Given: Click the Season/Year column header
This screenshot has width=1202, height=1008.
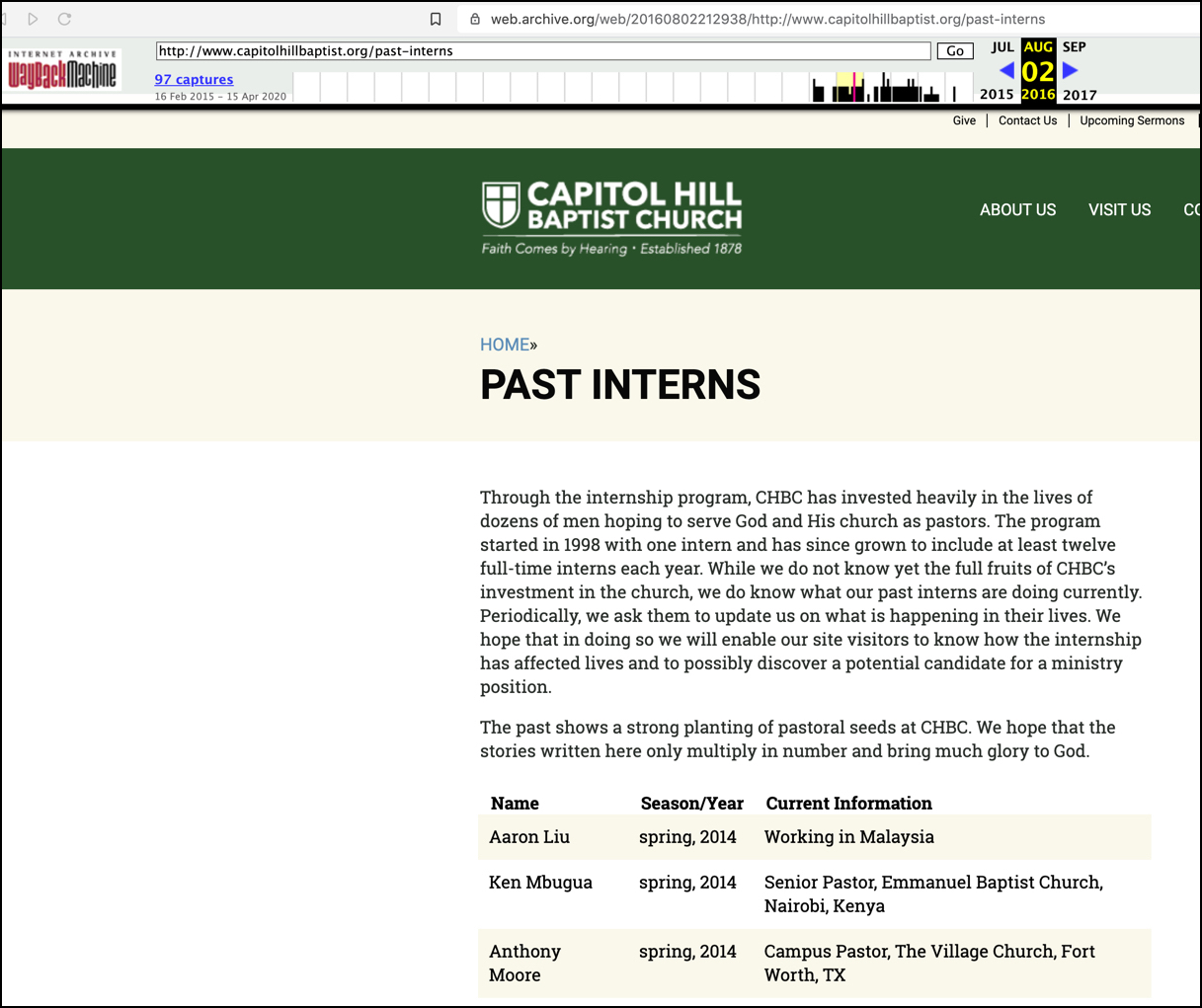Looking at the screenshot, I should coord(691,803).
